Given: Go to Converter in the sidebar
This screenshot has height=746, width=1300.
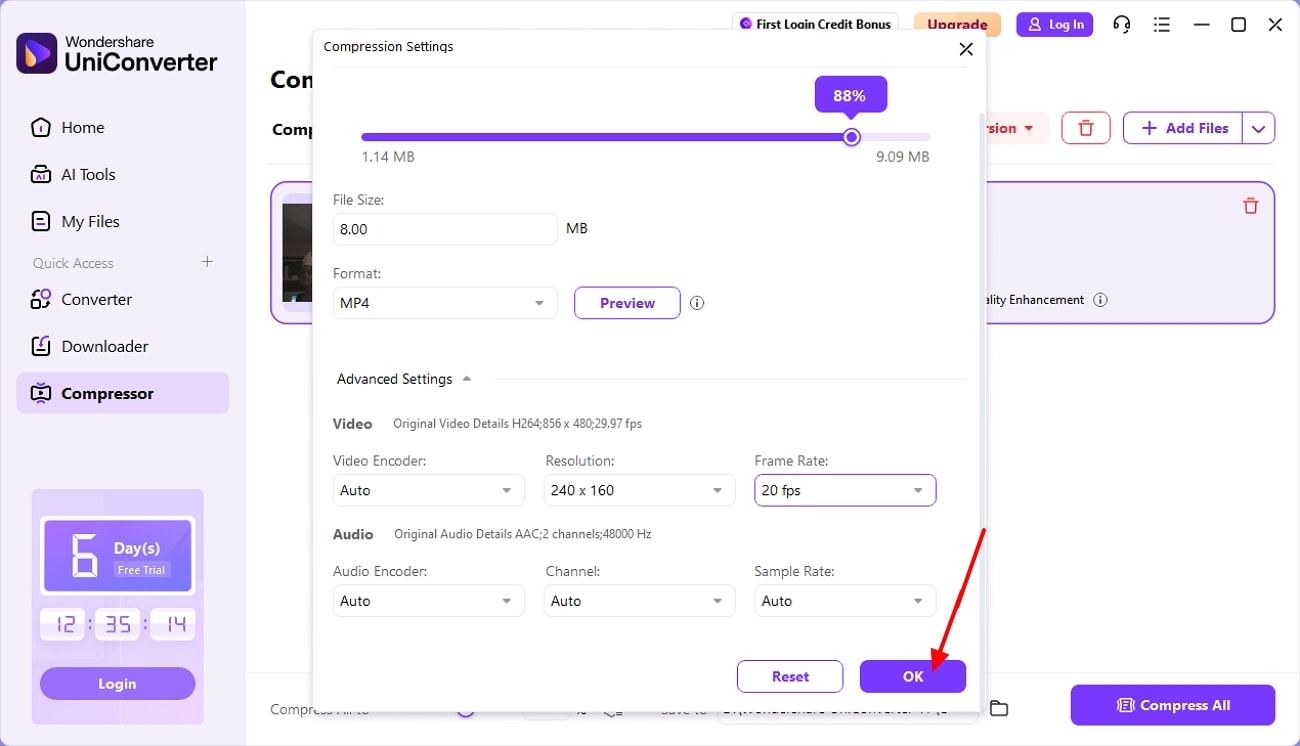Looking at the screenshot, I should tap(96, 299).
